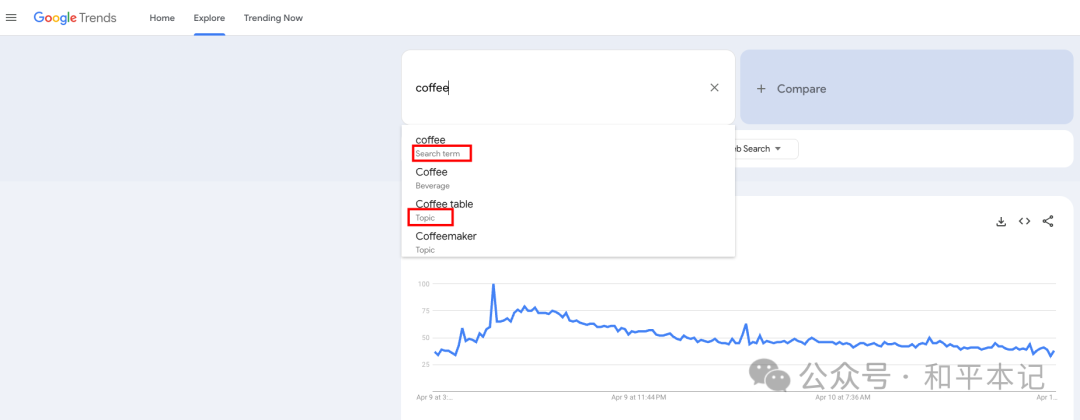Open the hamburger main menu

click(x=11, y=18)
